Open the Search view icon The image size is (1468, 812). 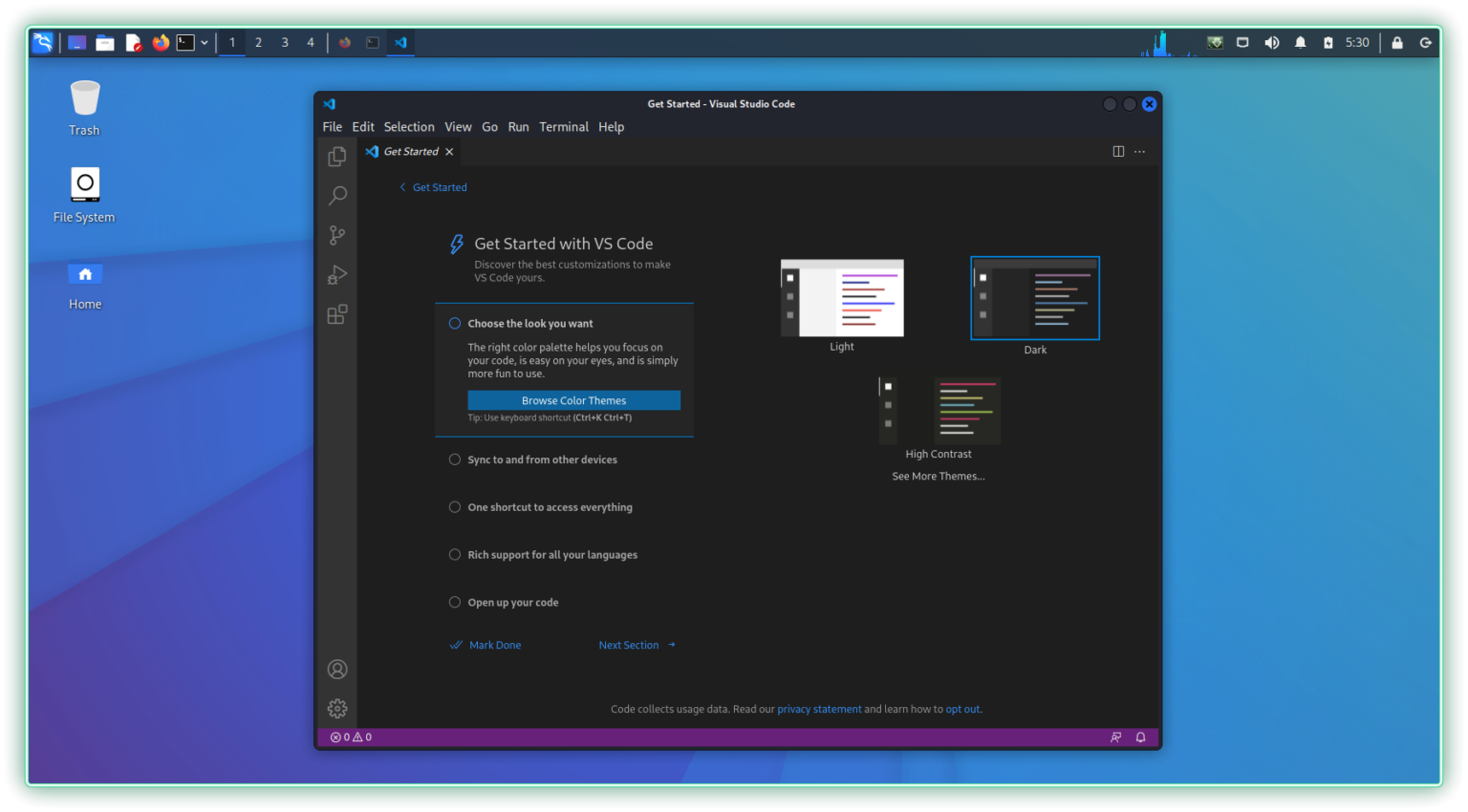pos(337,196)
